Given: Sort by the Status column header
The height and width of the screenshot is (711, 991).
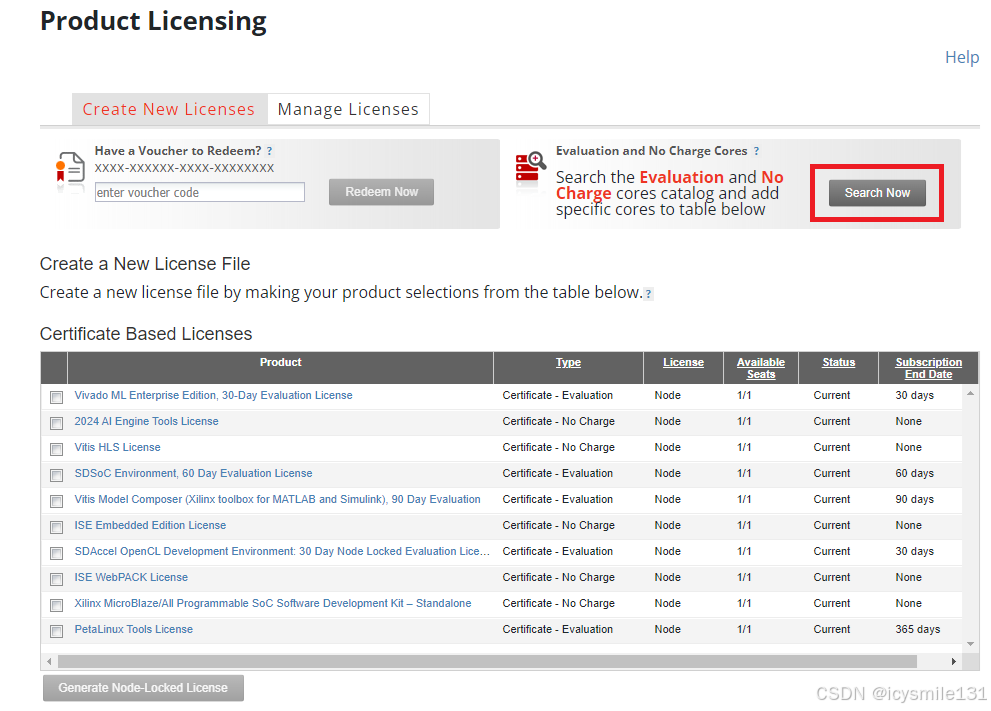Looking at the screenshot, I should pyautogui.click(x=838, y=362).
